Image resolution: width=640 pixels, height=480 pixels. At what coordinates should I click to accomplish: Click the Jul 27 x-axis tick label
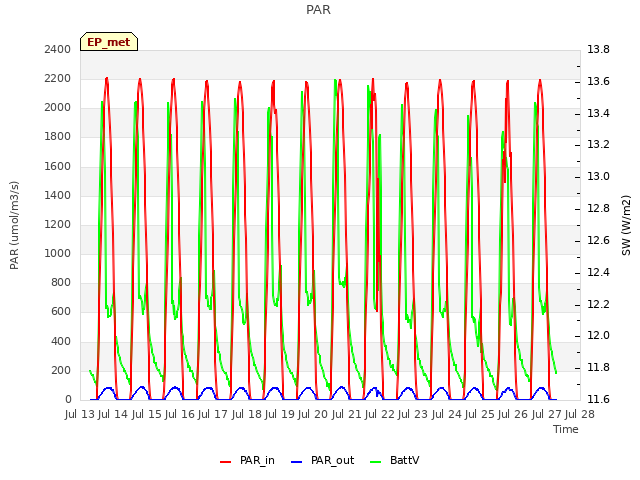pyautogui.click(x=547, y=414)
